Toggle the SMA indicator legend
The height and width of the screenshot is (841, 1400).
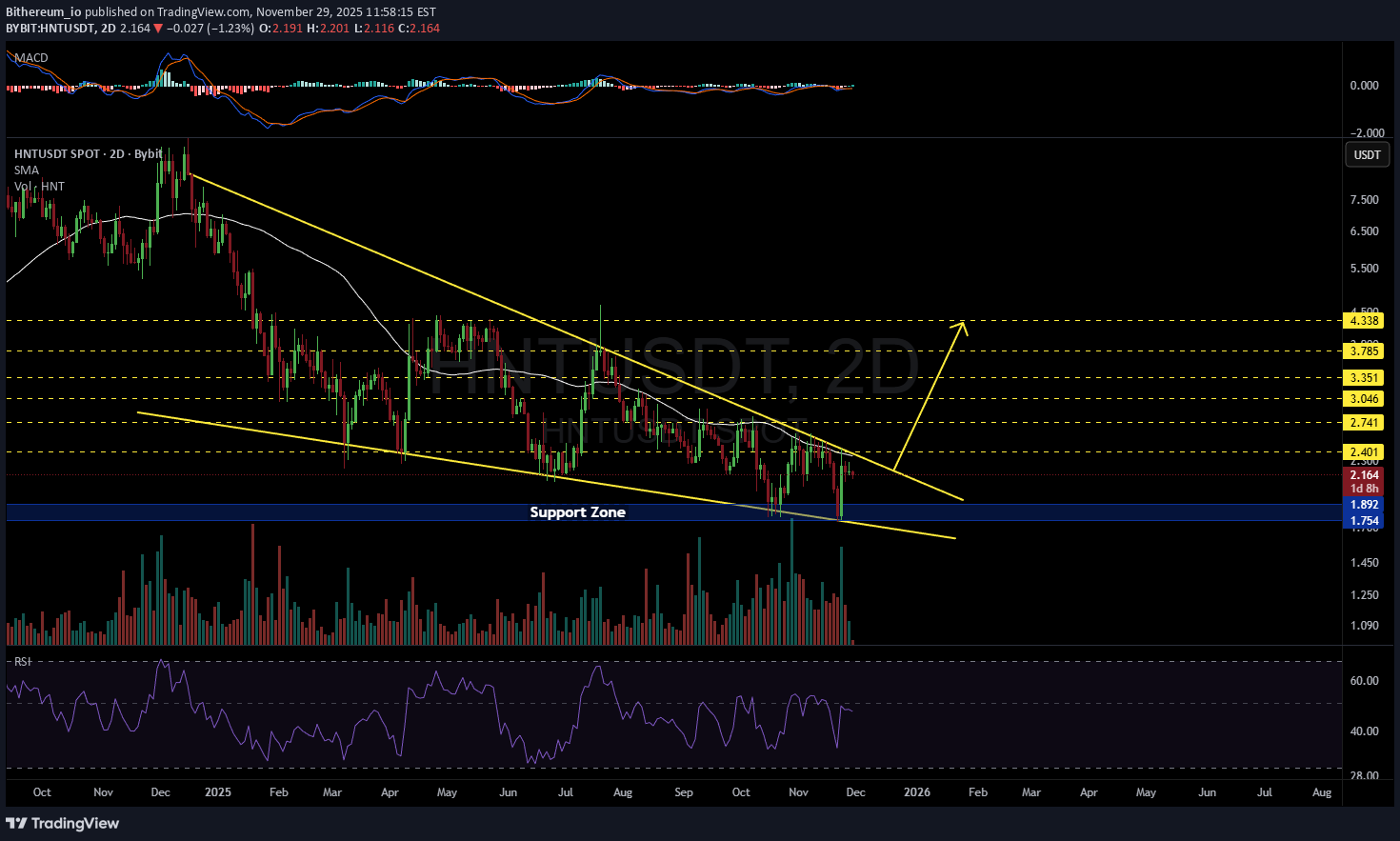(x=27, y=170)
